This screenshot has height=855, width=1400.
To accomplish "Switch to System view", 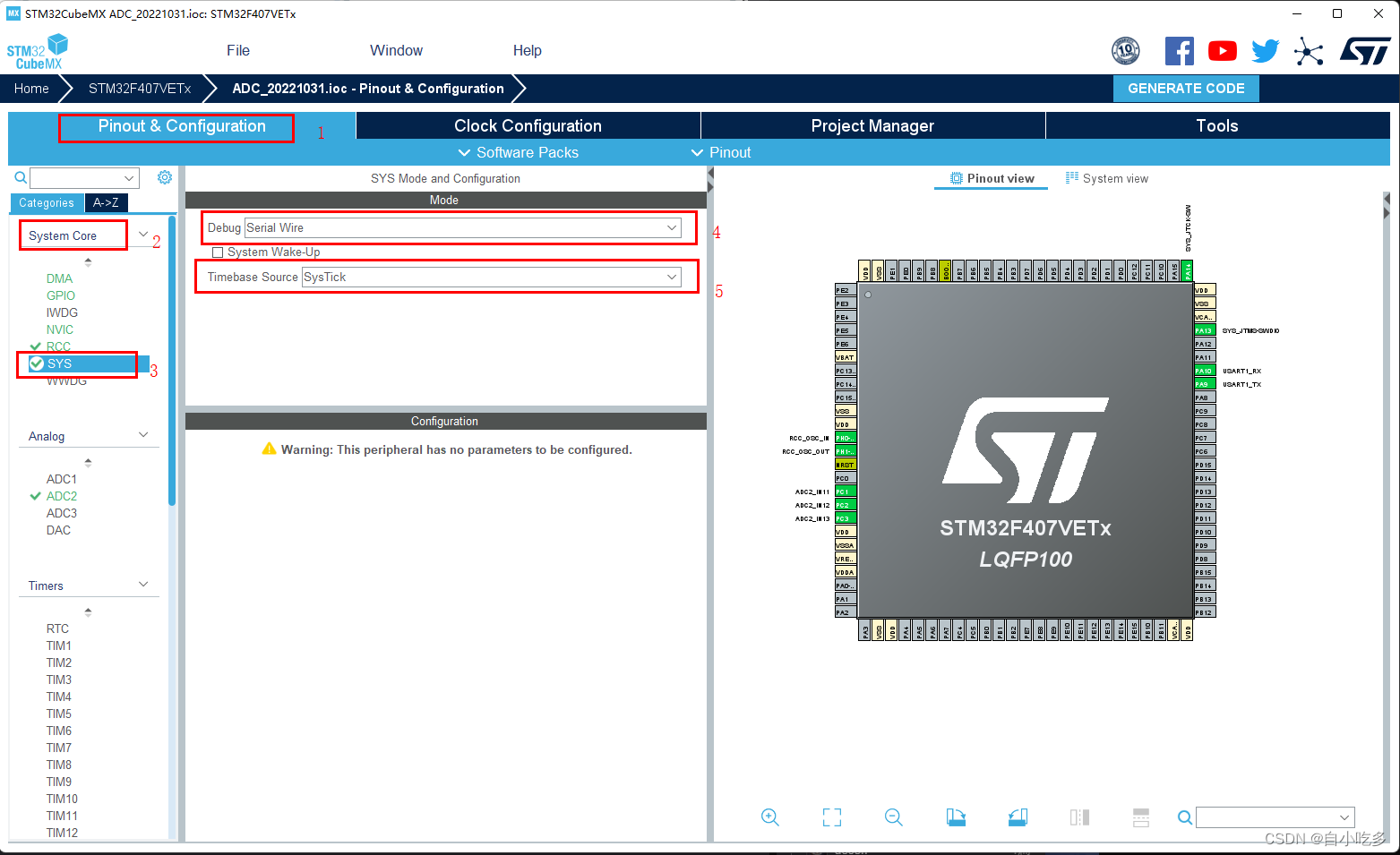I will 1106,178.
